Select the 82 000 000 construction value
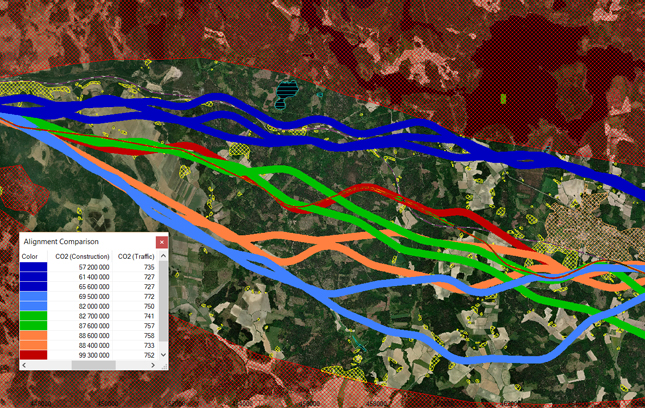The image size is (645, 408). pyautogui.click(x=94, y=306)
